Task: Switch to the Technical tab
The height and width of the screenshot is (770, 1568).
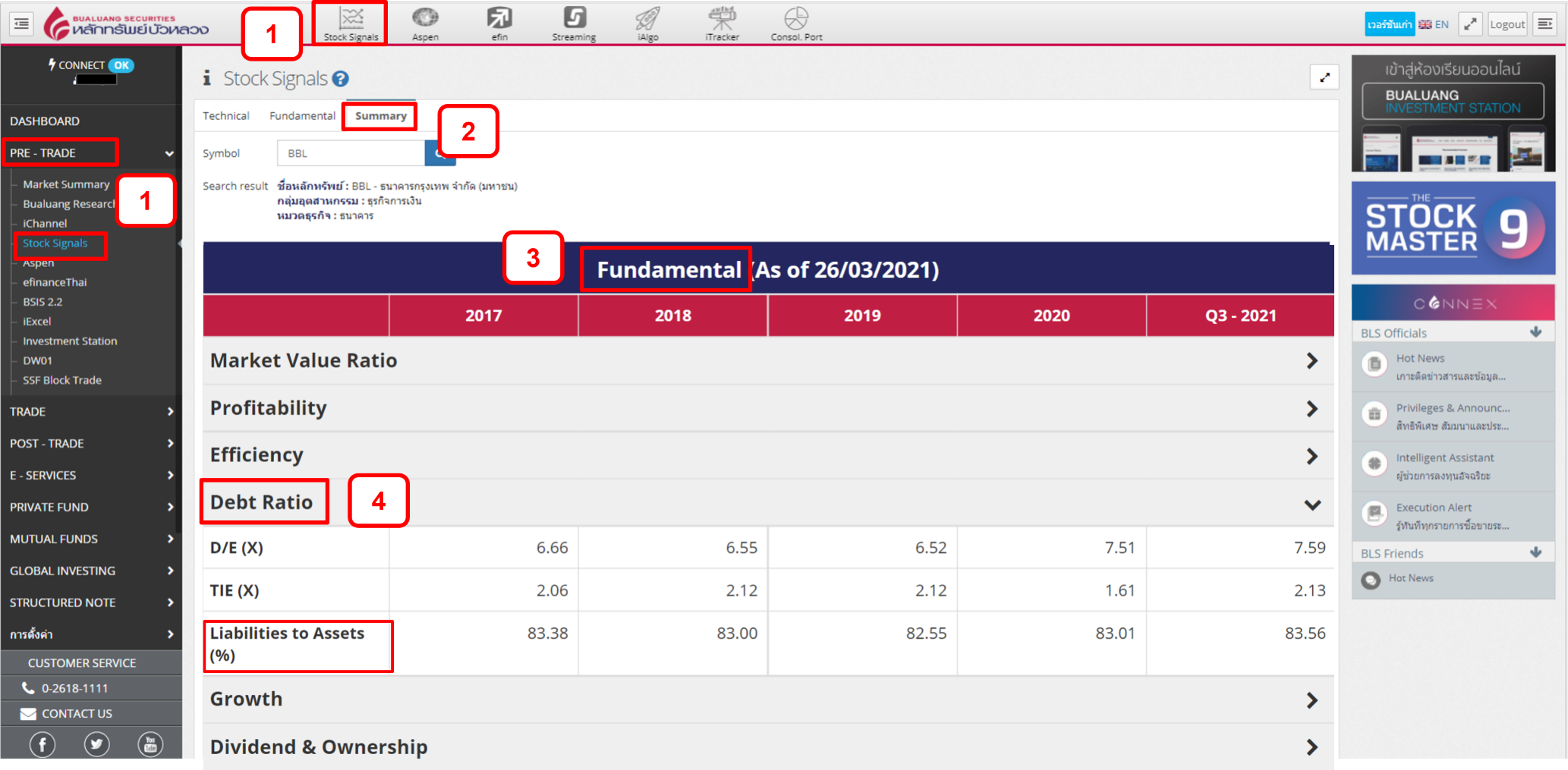Action: (x=226, y=116)
